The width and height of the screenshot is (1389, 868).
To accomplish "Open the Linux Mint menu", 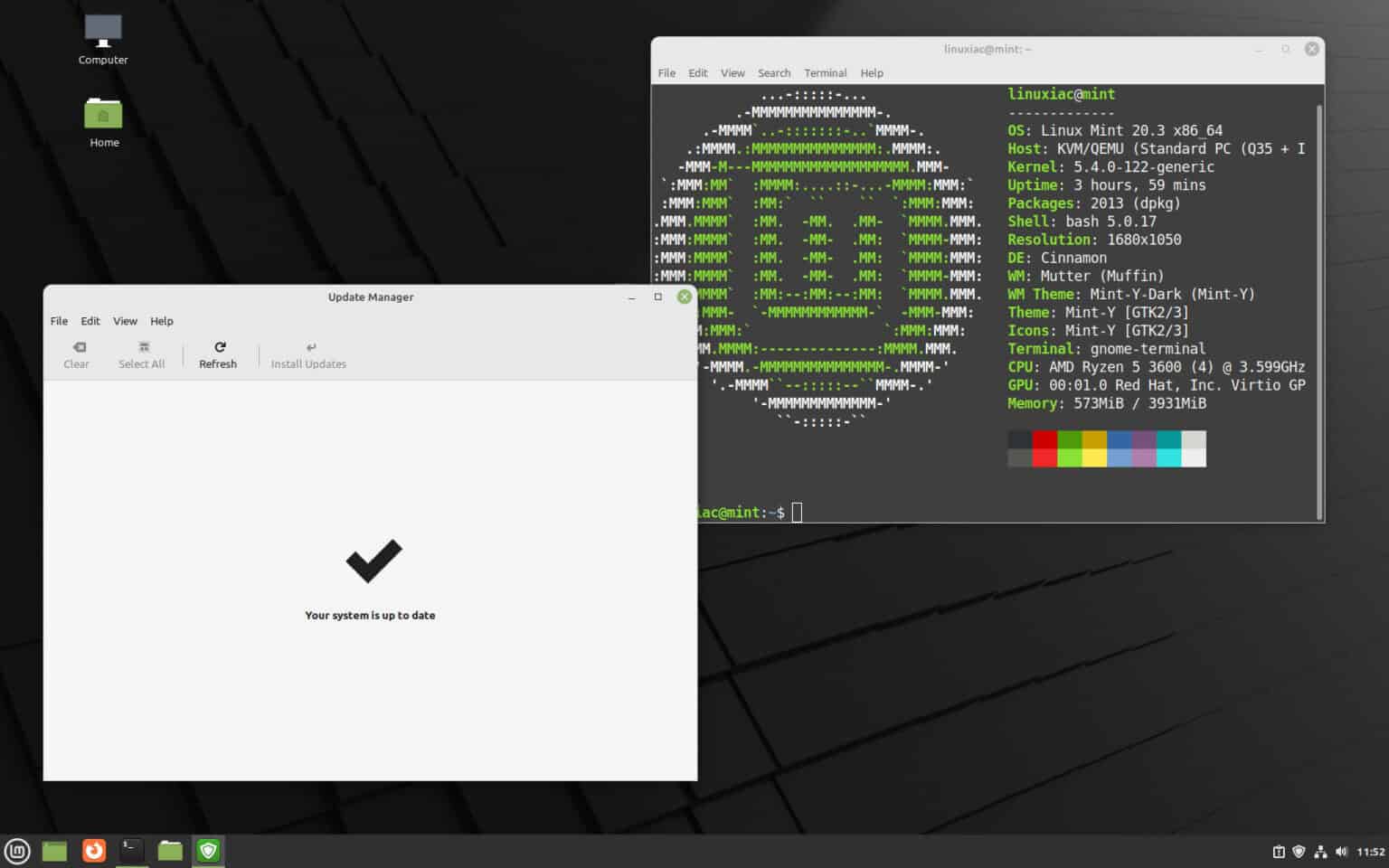I will (x=18, y=850).
